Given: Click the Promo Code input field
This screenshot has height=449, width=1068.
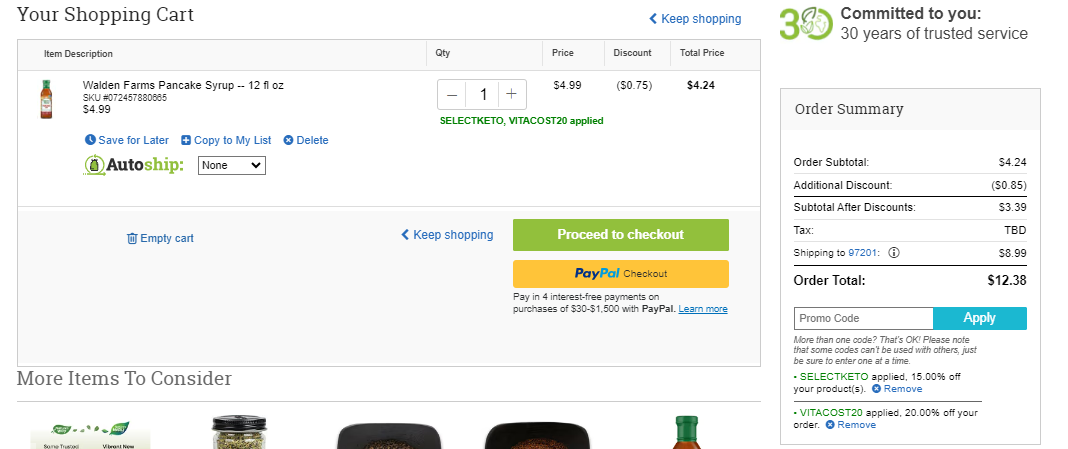Looking at the screenshot, I should (x=864, y=318).
